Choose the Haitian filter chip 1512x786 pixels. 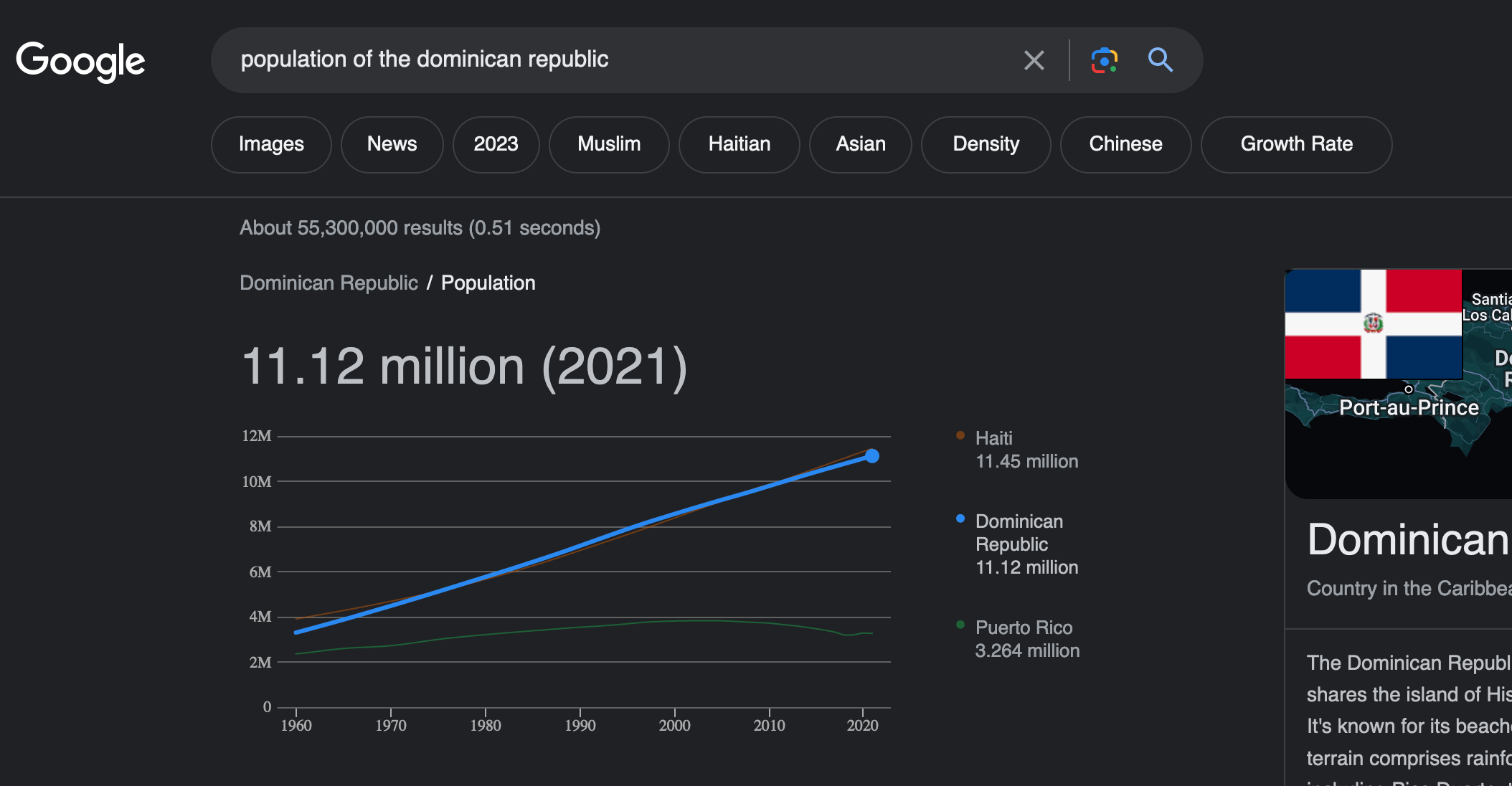739,144
